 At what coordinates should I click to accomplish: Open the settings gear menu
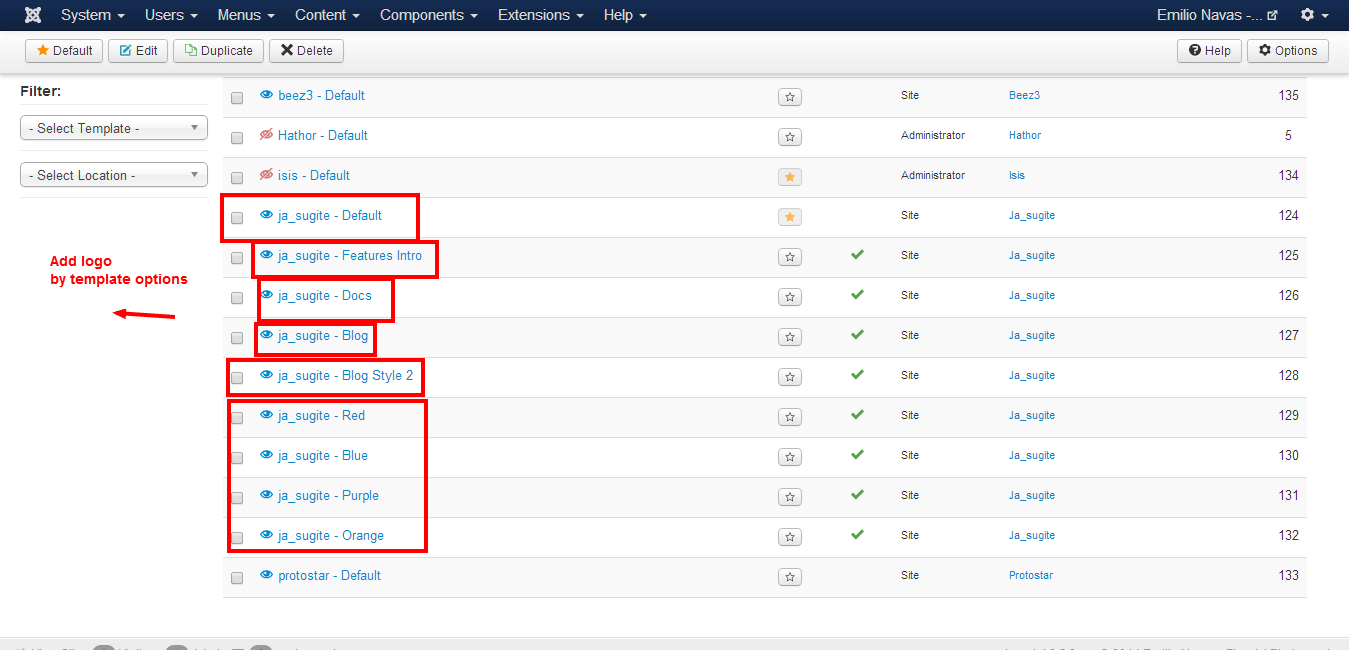pyautogui.click(x=1313, y=15)
